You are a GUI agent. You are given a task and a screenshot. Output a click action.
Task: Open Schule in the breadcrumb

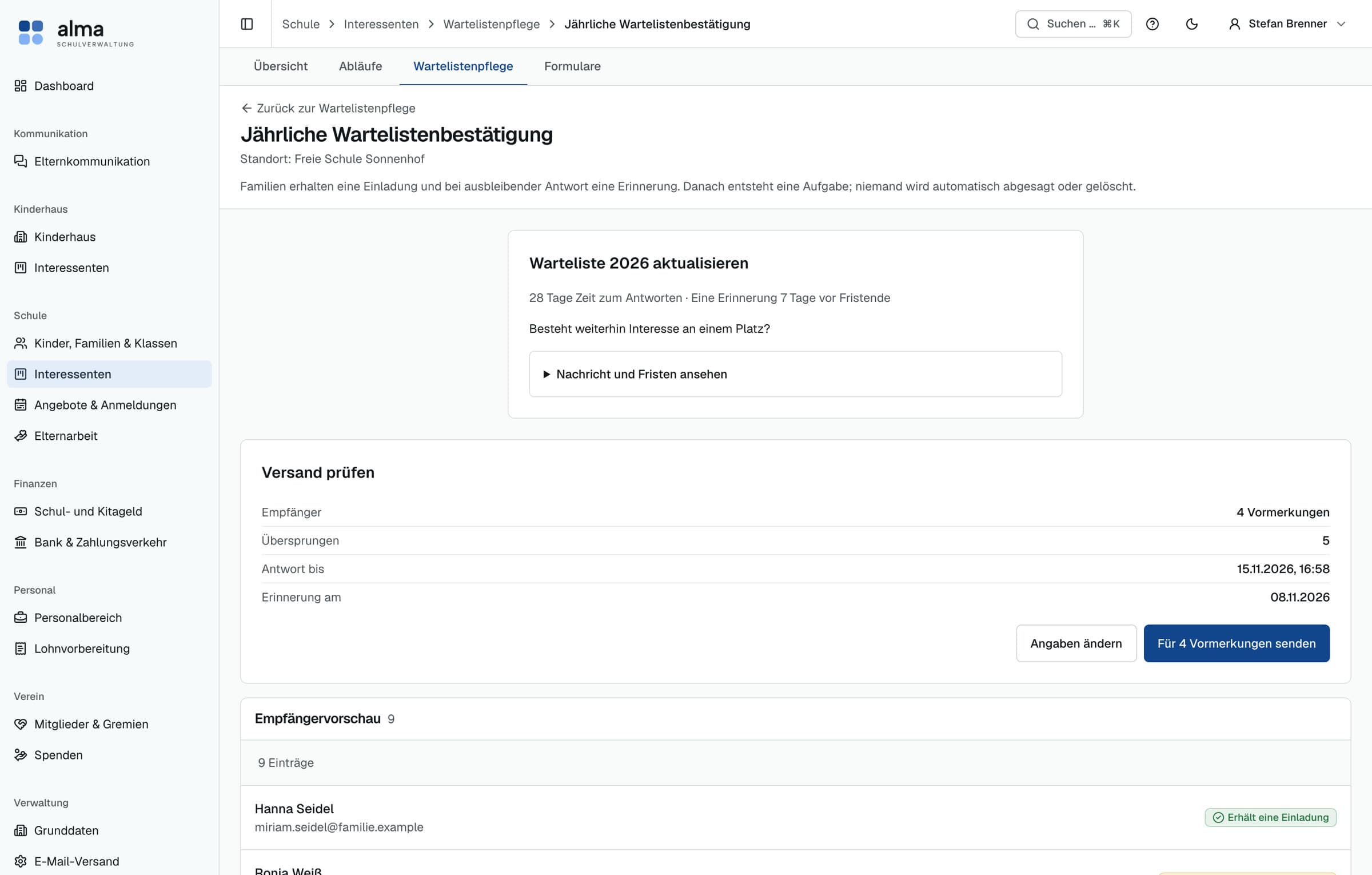pyautogui.click(x=301, y=24)
